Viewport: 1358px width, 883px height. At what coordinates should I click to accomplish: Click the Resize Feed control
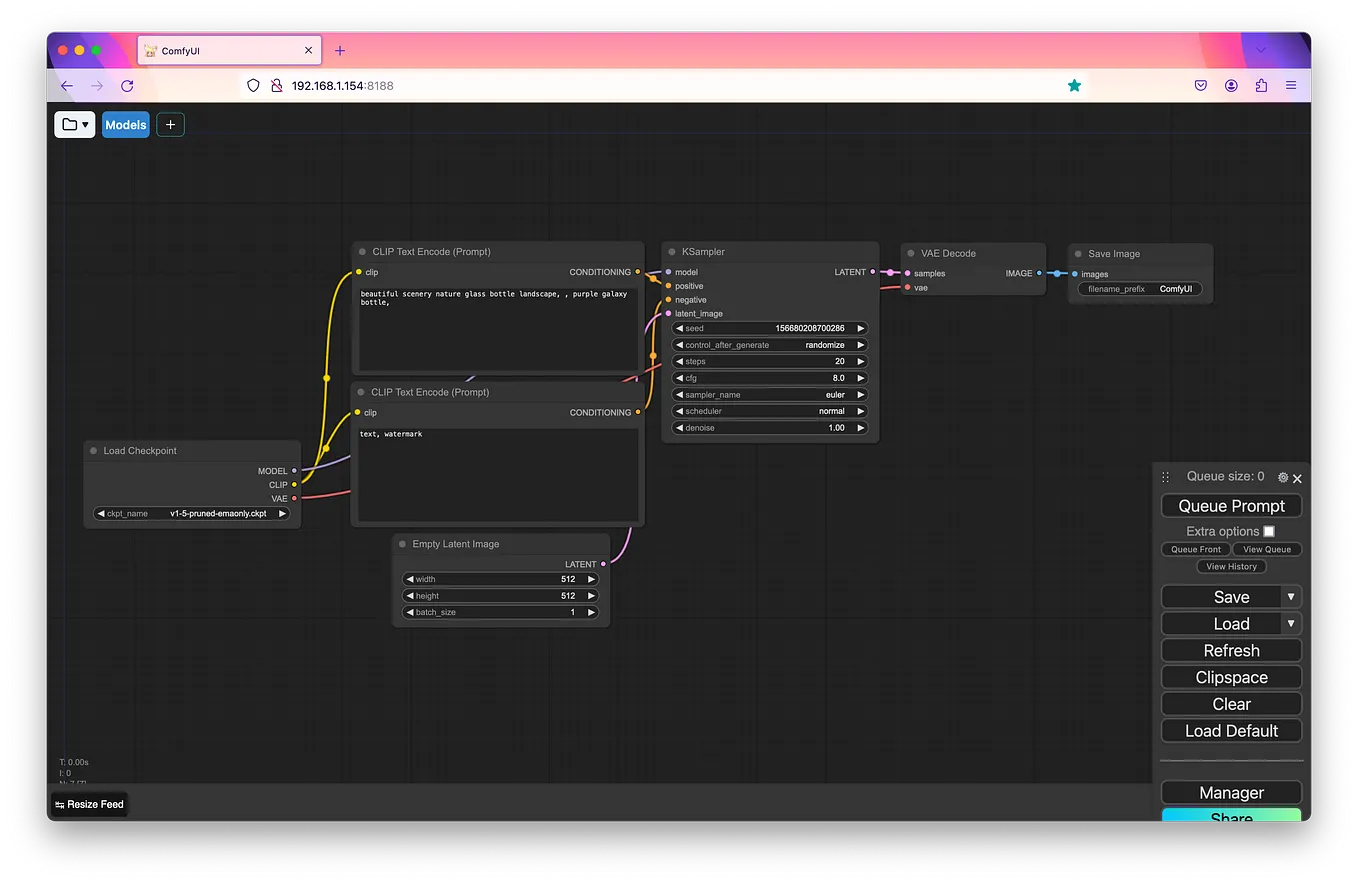pos(88,804)
